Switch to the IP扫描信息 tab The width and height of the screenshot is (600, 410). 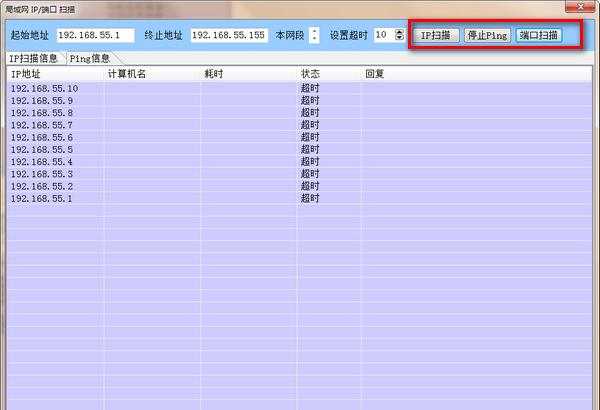(34, 58)
